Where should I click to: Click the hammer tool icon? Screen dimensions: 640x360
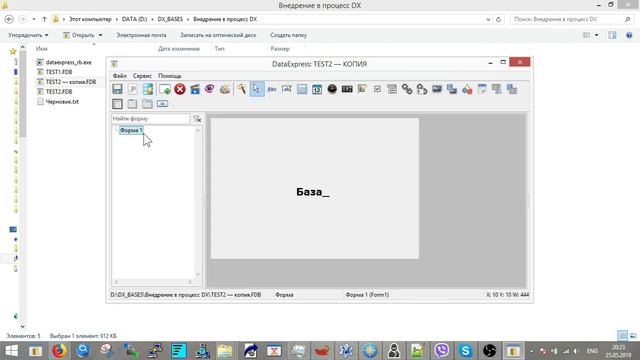[x=242, y=89]
